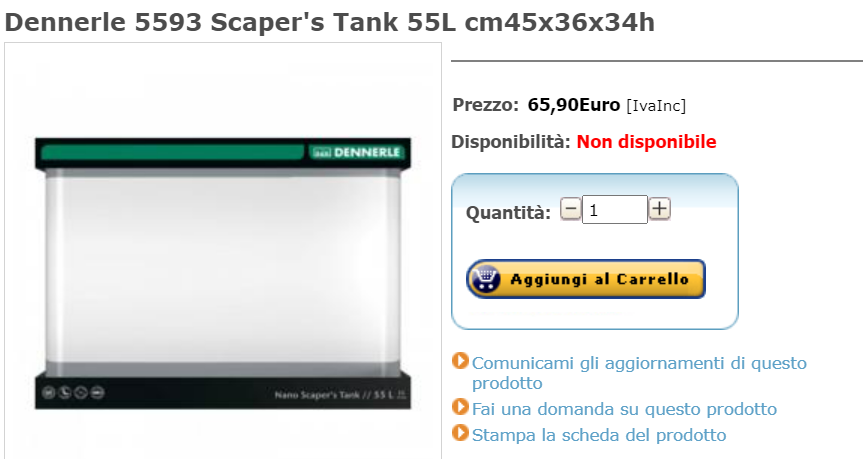
Task: Click the orange arrow beside Comunicami gli aggiornamenti
Action: 460,361
